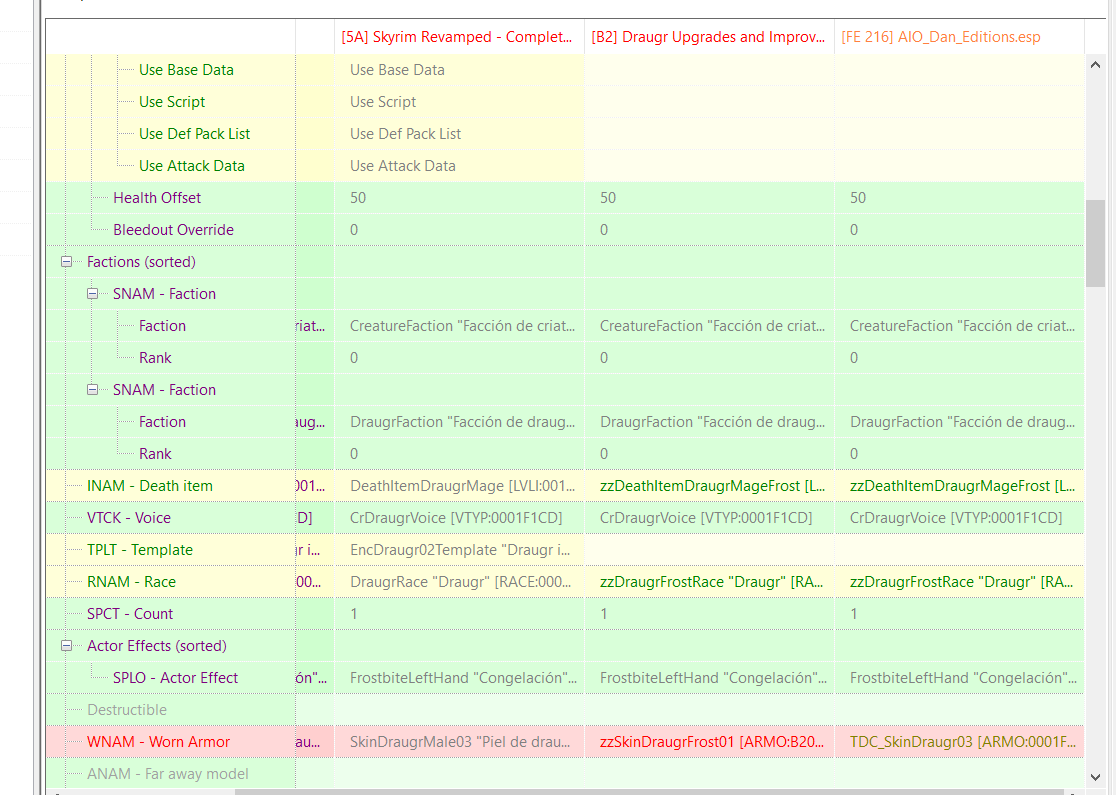Viewport: 1116px width, 795px height.
Task: Select the Use Attack Data tree label
Action: (x=191, y=166)
